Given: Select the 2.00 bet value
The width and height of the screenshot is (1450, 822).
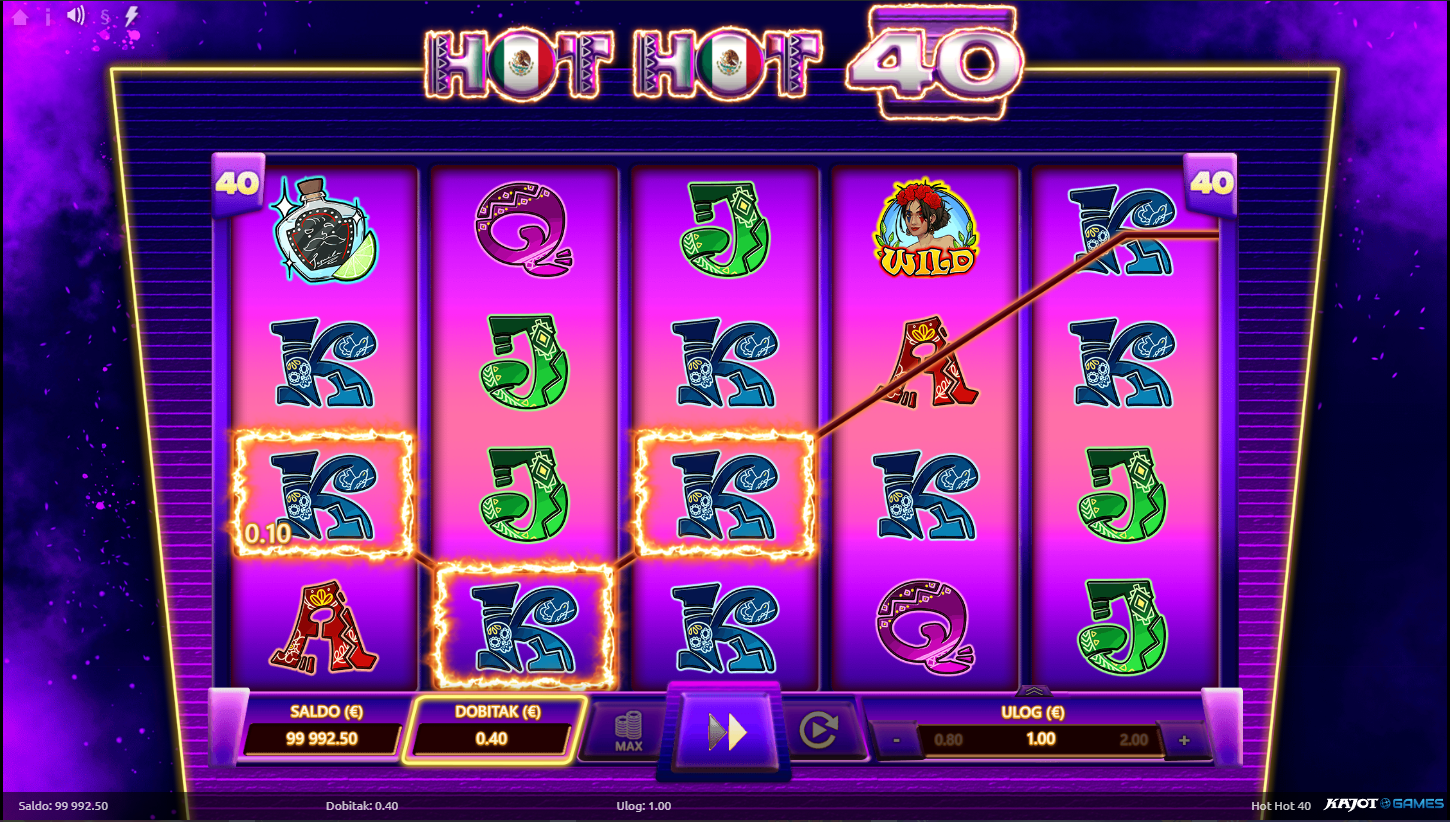Looking at the screenshot, I should click(1134, 740).
